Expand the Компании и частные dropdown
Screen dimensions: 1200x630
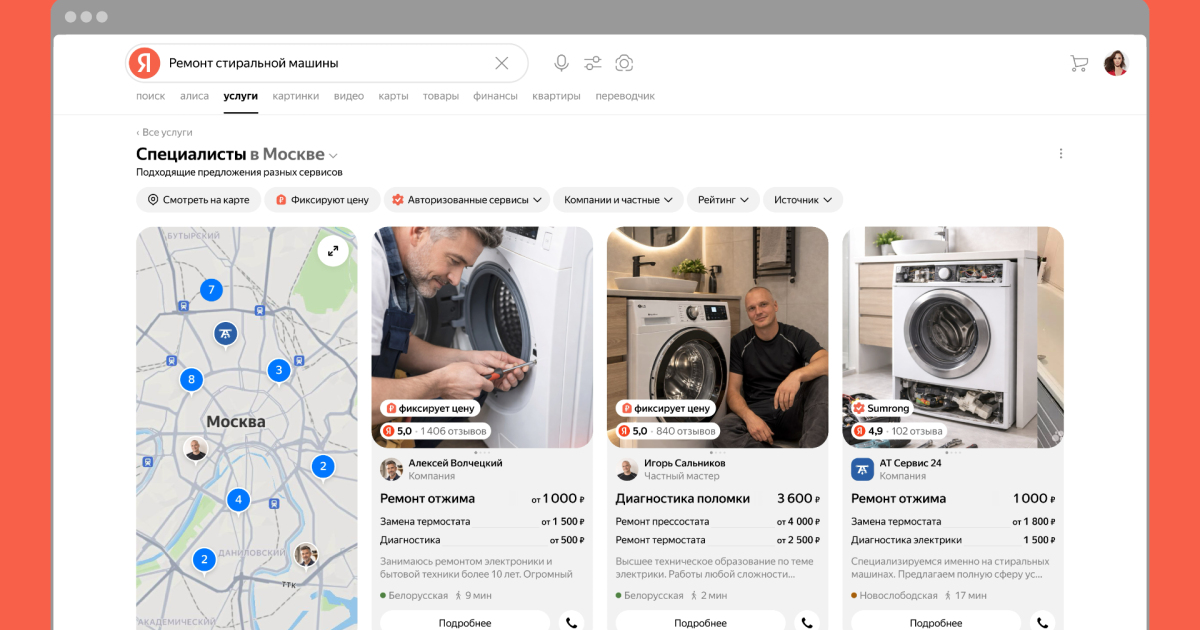point(617,200)
